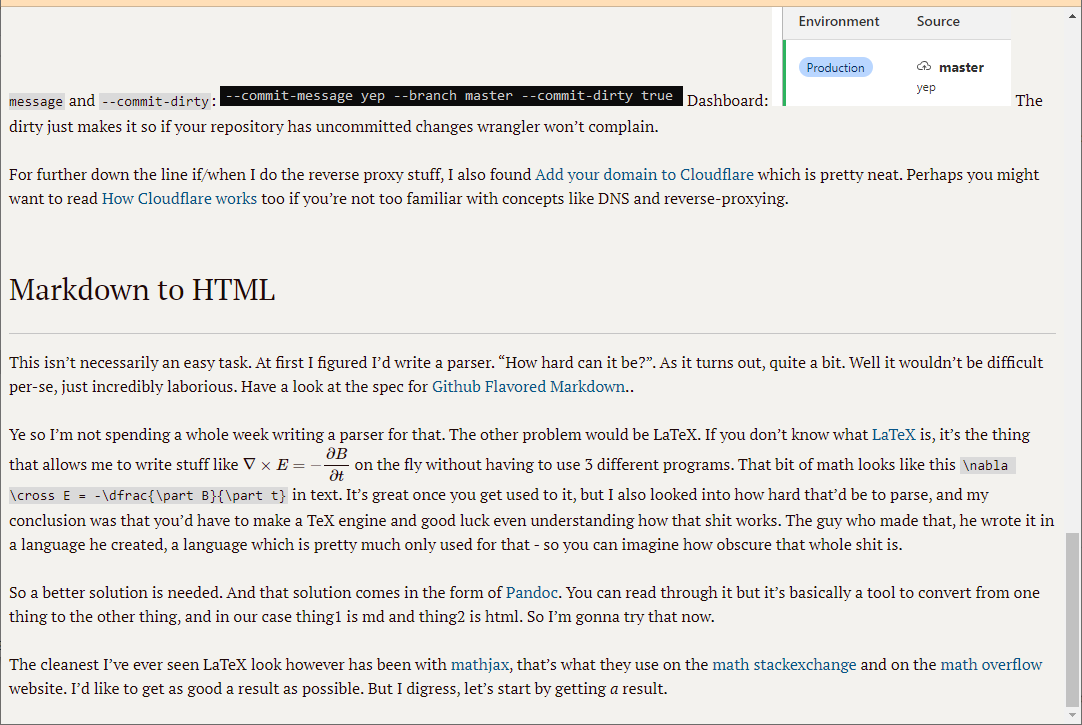Viewport: 1082px width, 725px height.
Task: Visit the LaTeX link
Action: (893, 435)
